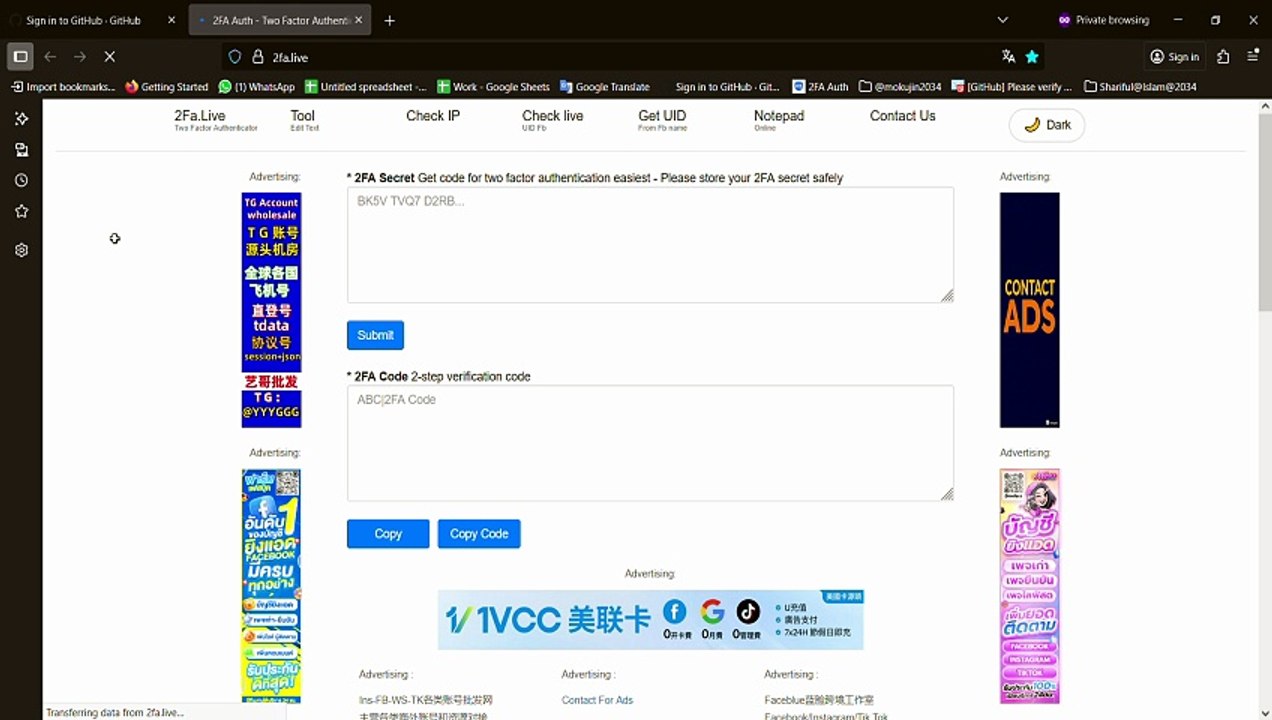Screen dimensions: 1272x720
Task: Click the Submit button
Action: point(375,335)
